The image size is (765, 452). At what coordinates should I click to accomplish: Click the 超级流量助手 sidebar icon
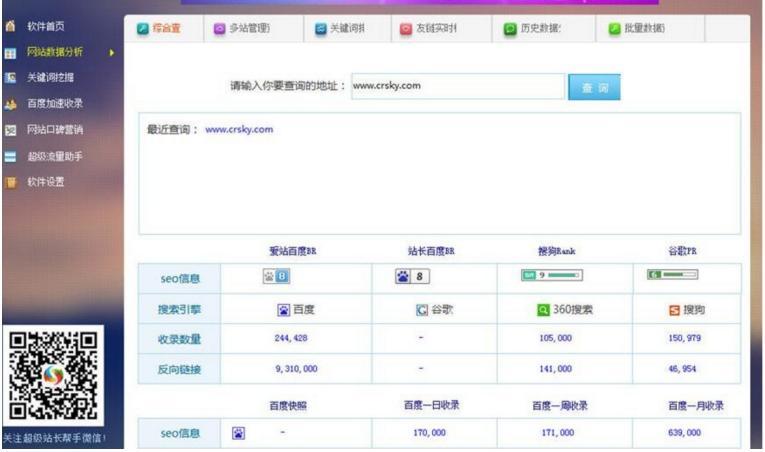[x=10, y=156]
